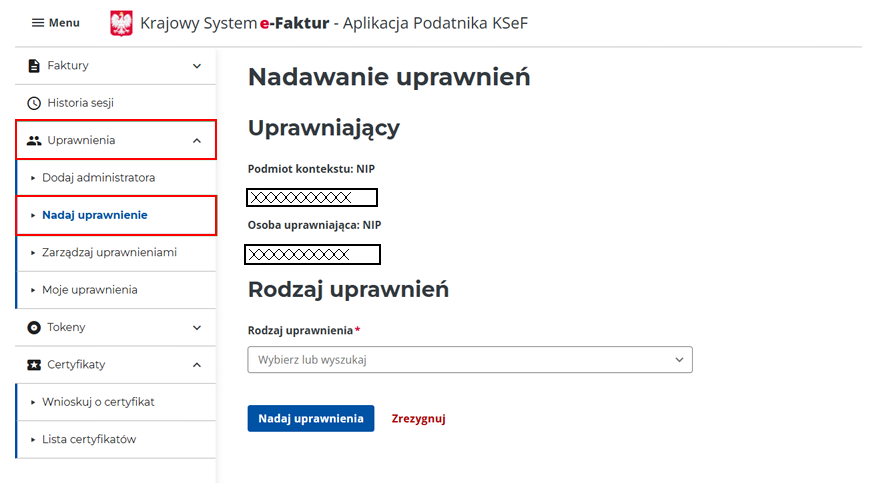Go to Moje uprawnienia
Viewport: 887px width, 489px height.
[89, 290]
